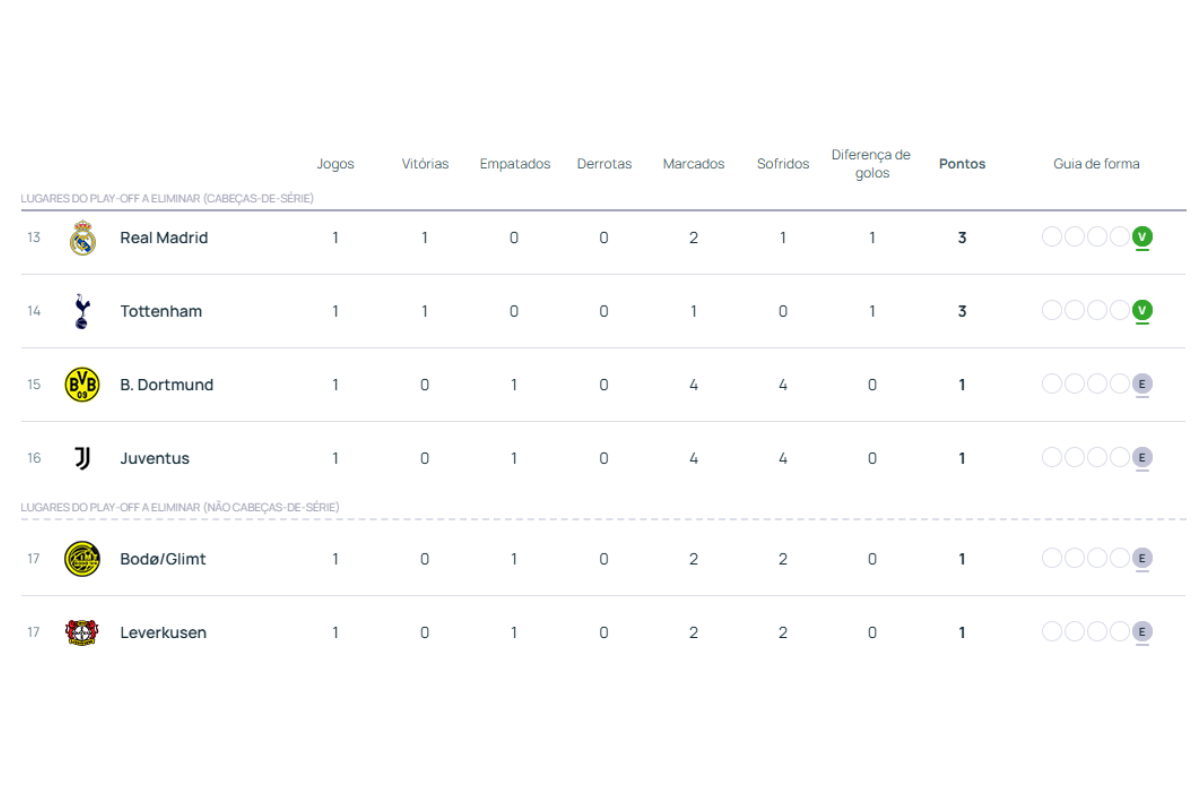Click the Pontos column header
Viewport: 1200px width, 800px height.
click(x=962, y=164)
